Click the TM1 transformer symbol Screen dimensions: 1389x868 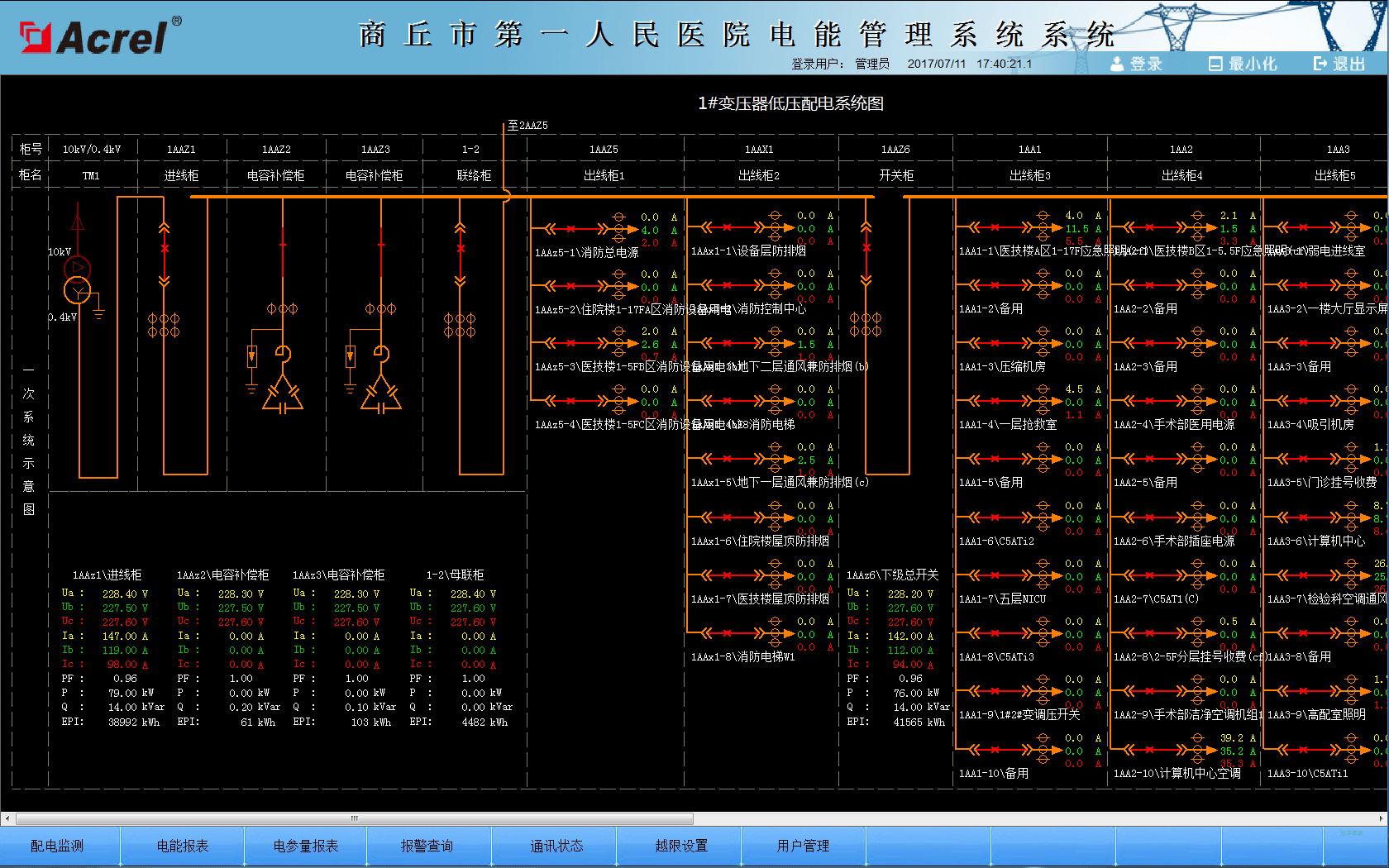[x=76, y=281]
